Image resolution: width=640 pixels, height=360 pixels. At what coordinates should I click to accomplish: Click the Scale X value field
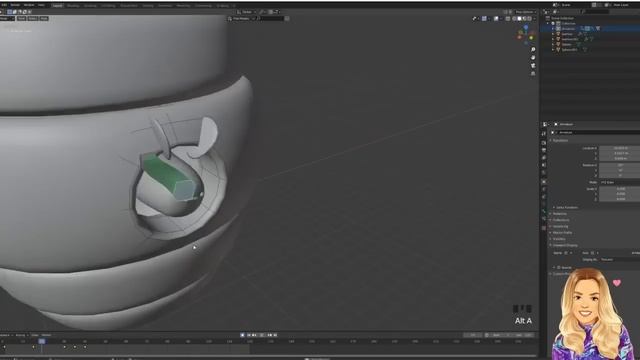click(x=620, y=189)
